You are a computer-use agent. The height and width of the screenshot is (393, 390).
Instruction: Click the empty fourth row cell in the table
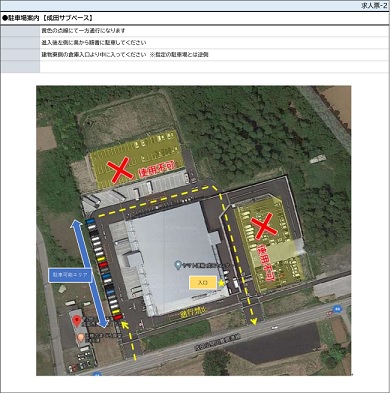point(214,67)
